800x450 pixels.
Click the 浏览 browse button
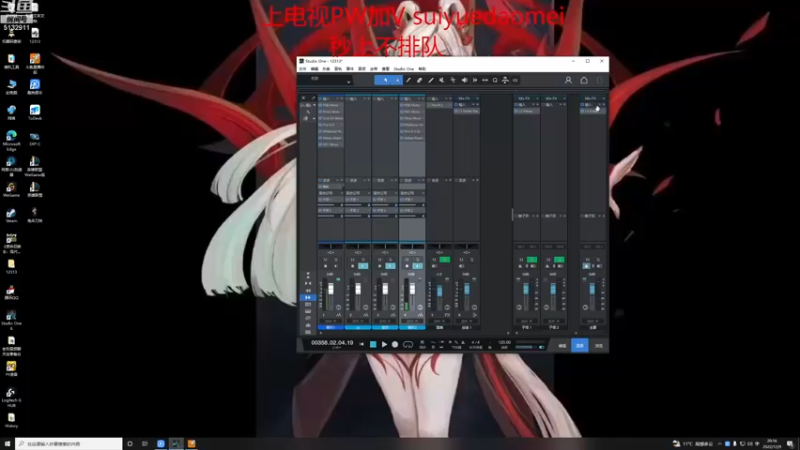tap(598, 346)
